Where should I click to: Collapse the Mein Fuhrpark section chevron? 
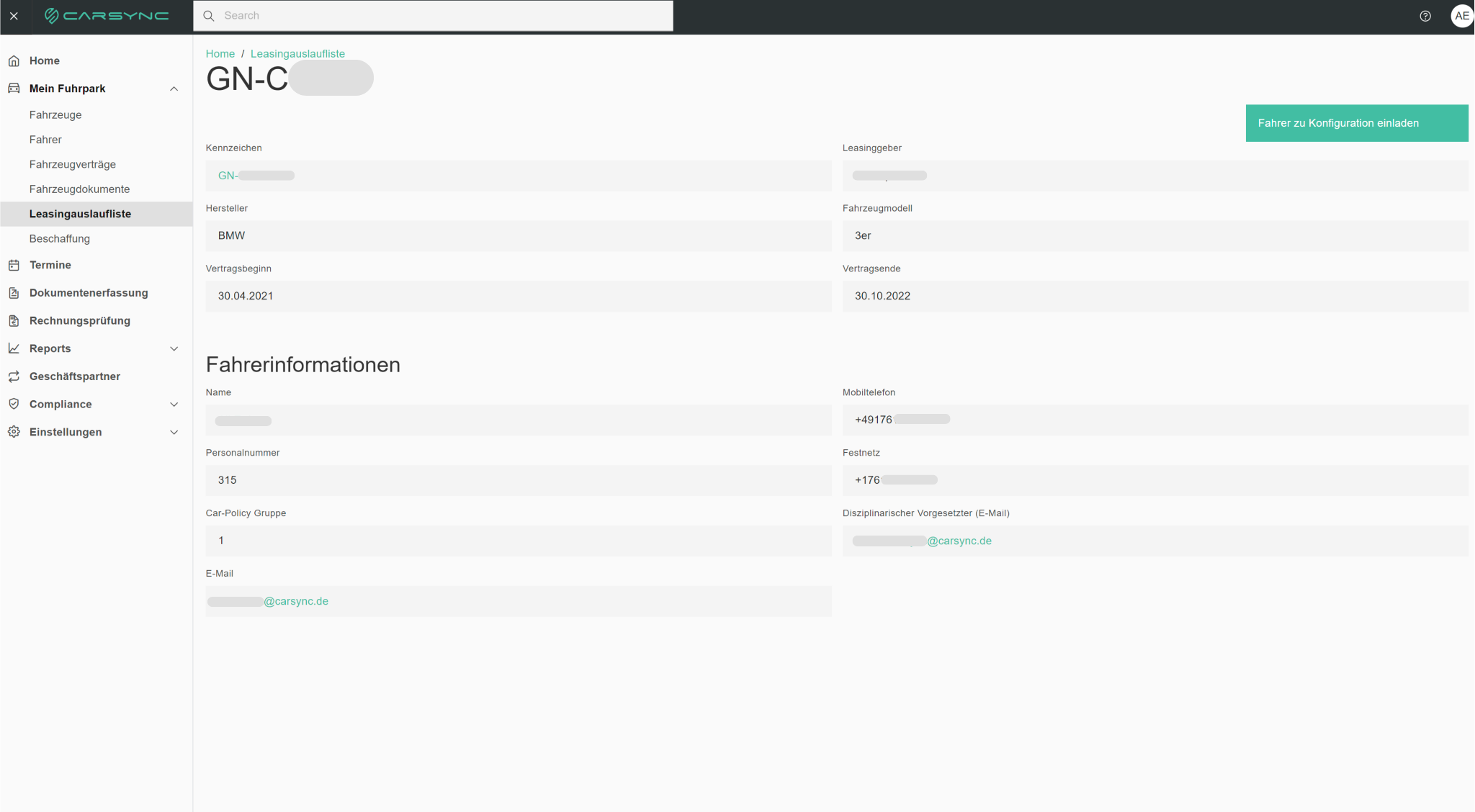click(x=174, y=89)
